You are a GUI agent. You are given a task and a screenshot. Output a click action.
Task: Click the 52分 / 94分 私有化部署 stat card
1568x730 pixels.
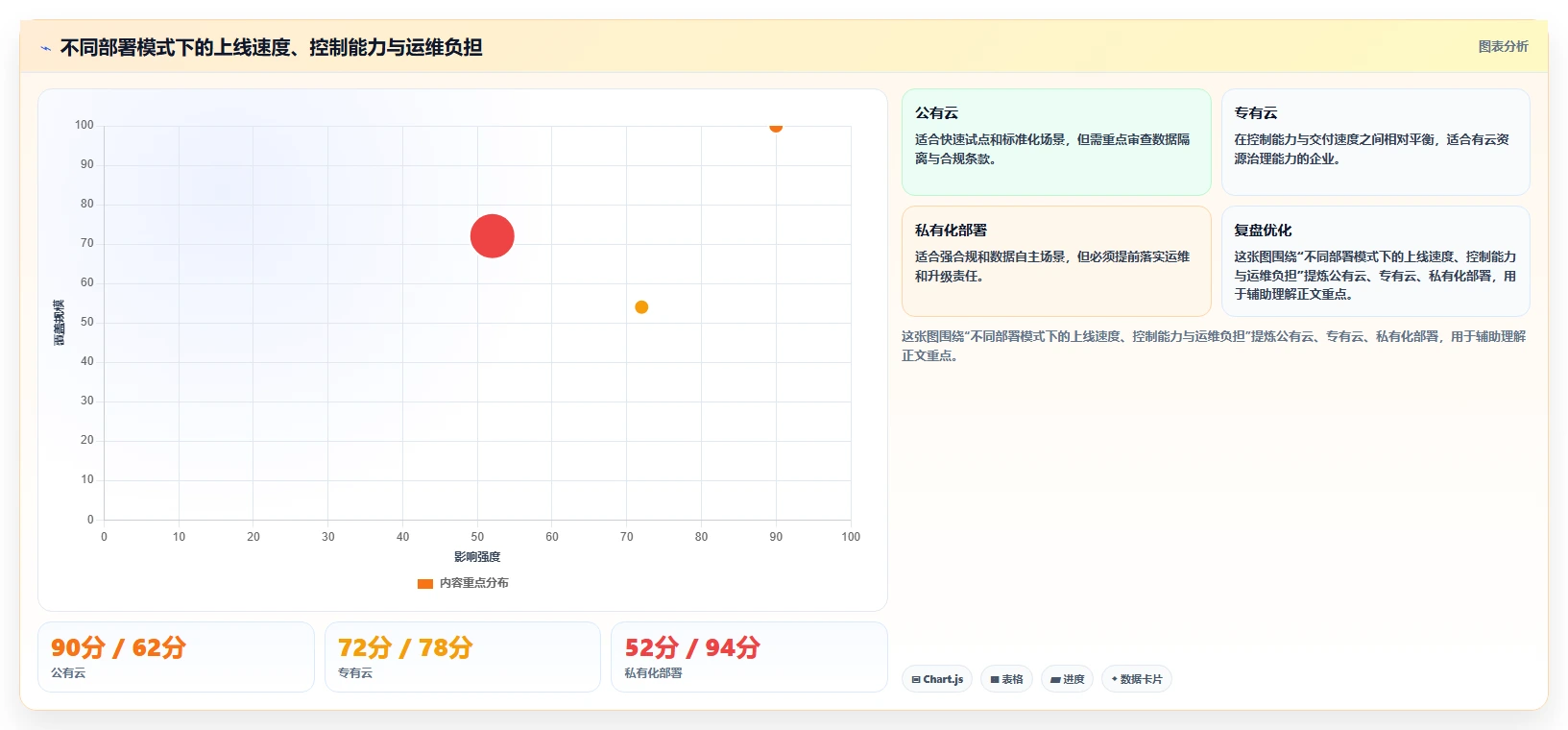[x=749, y=657]
